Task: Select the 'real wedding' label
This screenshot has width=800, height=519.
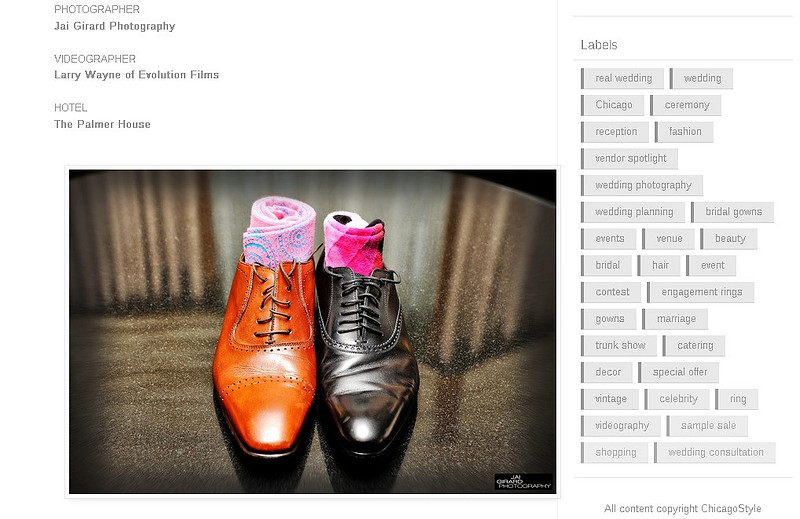Action: 622,79
